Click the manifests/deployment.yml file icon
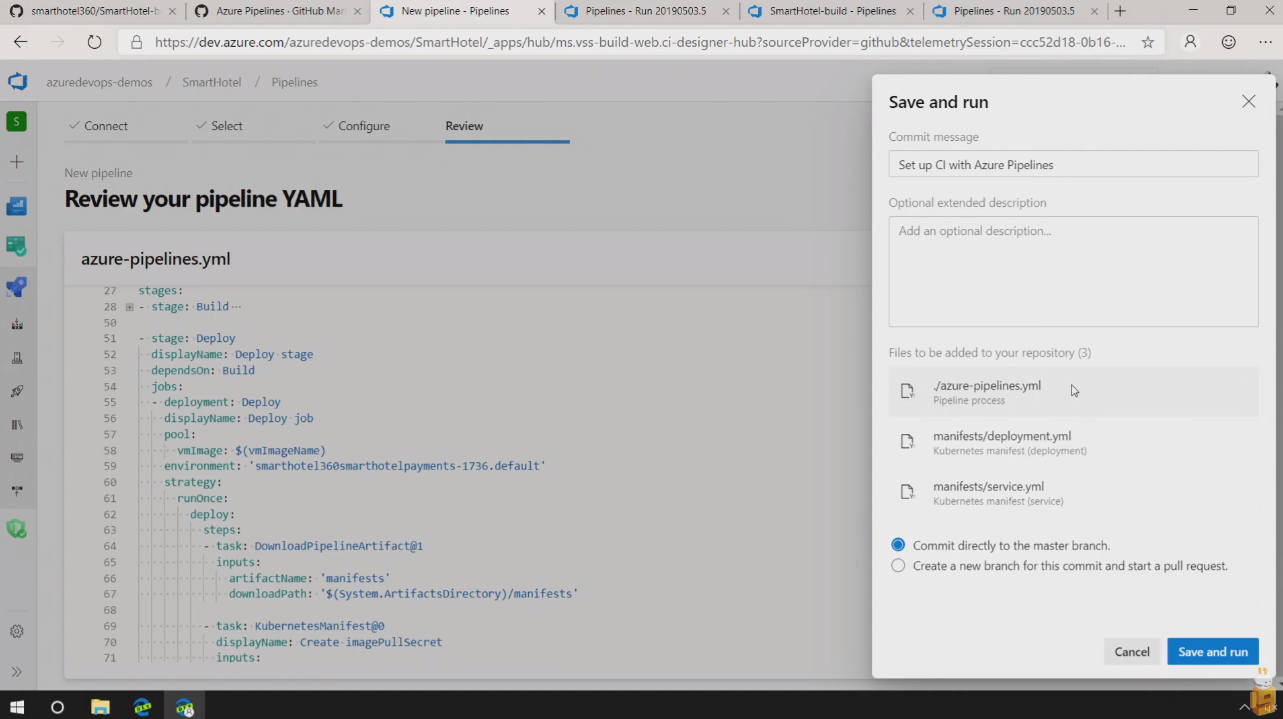Screen dimensions: 1283x719 pos(907,442)
